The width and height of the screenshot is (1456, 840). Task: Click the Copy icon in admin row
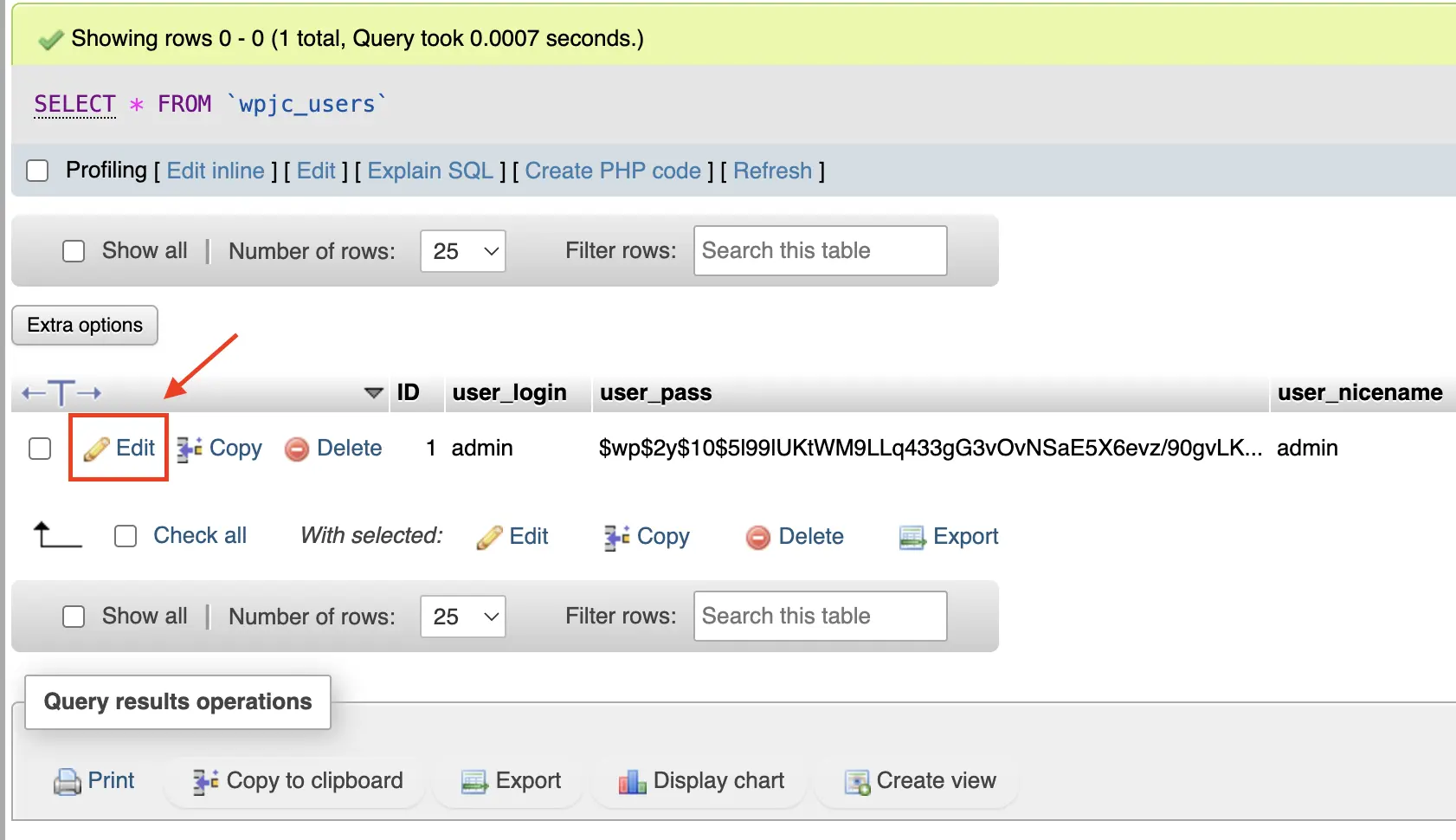coord(190,449)
